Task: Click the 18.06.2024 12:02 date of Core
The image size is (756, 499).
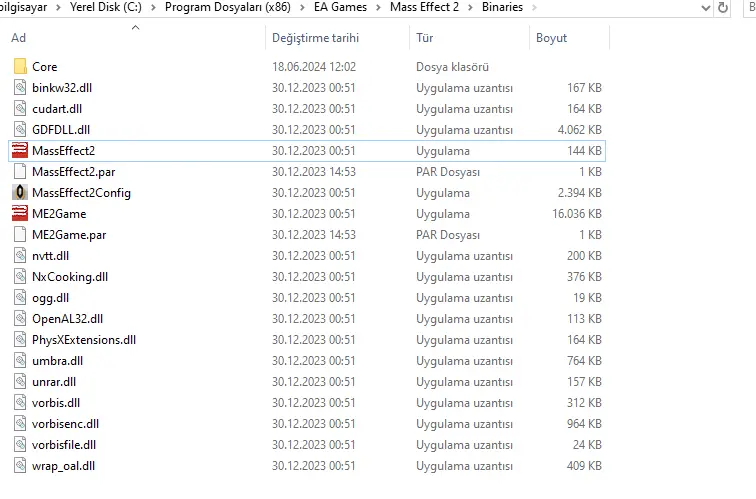Action: (314, 67)
